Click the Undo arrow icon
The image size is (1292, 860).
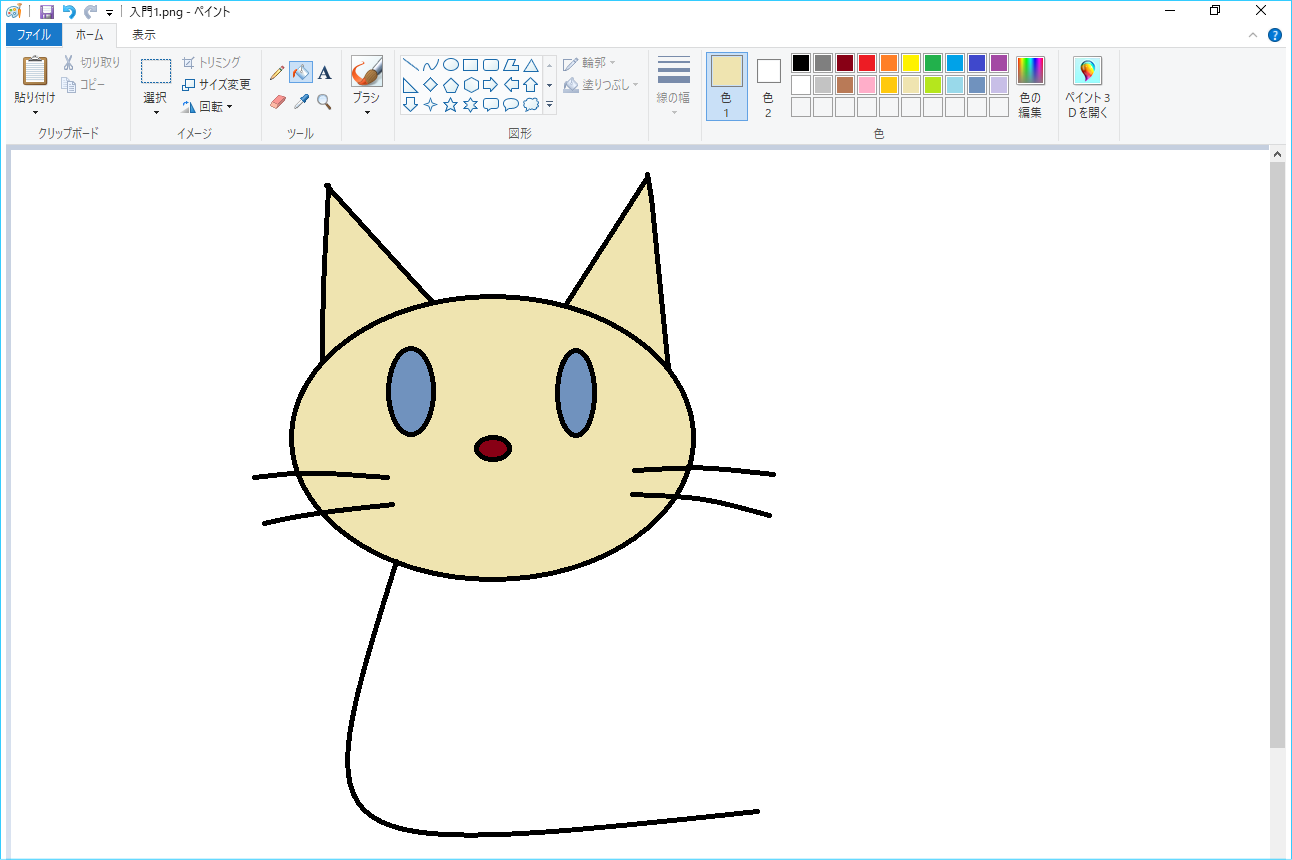(69, 12)
